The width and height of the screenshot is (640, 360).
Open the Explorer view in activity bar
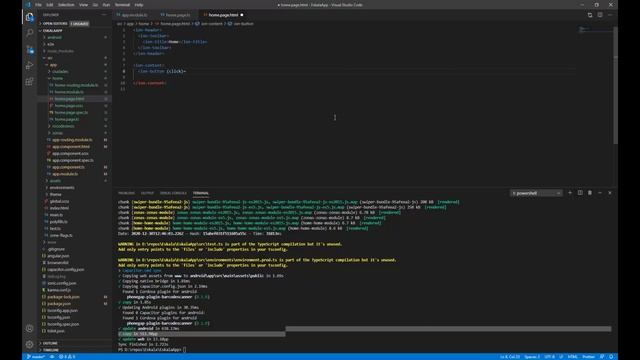point(29,17)
